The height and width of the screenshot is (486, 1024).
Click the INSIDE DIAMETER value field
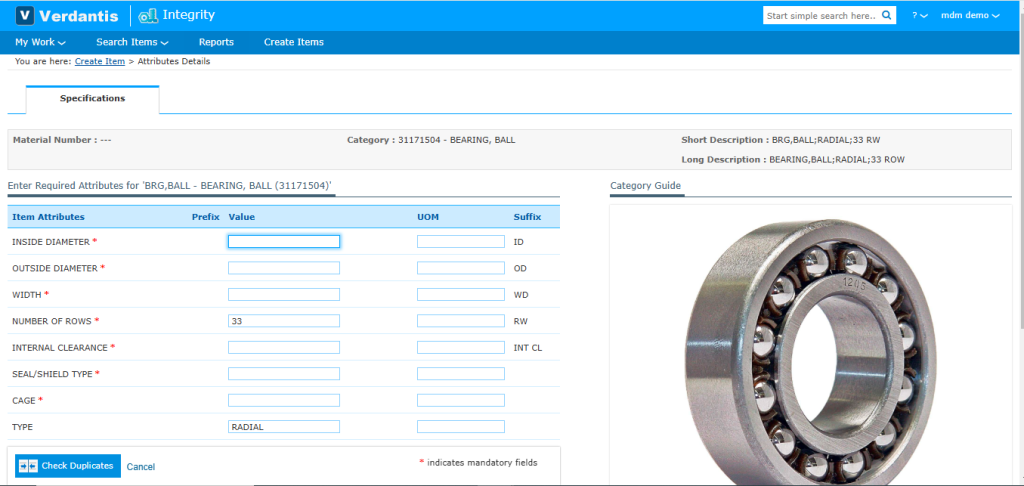coord(284,242)
